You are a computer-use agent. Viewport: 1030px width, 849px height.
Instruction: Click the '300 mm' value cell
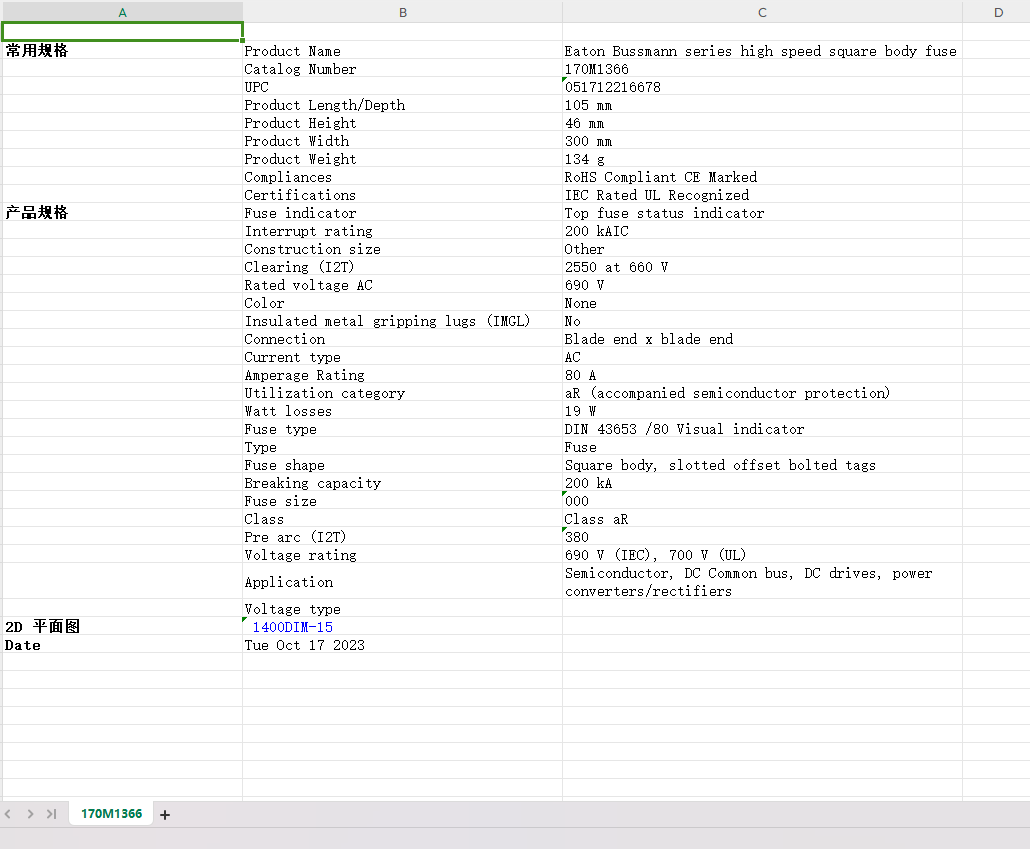pyautogui.click(x=762, y=141)
